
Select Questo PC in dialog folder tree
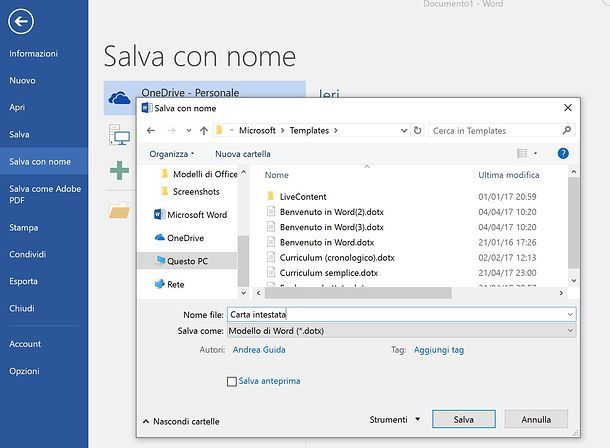[x=187, y=261]
